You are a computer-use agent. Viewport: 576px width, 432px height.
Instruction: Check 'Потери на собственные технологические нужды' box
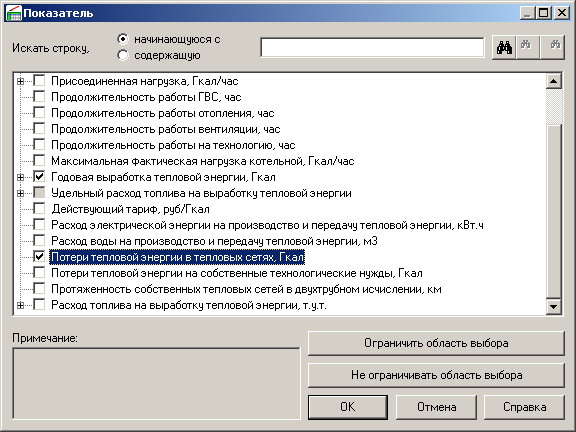pyautogui.click(x=39, y=273)
